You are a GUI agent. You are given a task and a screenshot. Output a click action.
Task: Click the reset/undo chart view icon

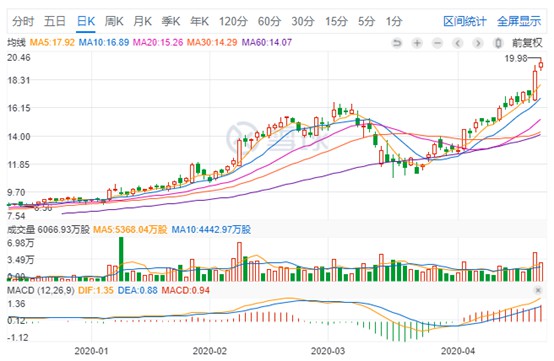(x=397, y=43)
